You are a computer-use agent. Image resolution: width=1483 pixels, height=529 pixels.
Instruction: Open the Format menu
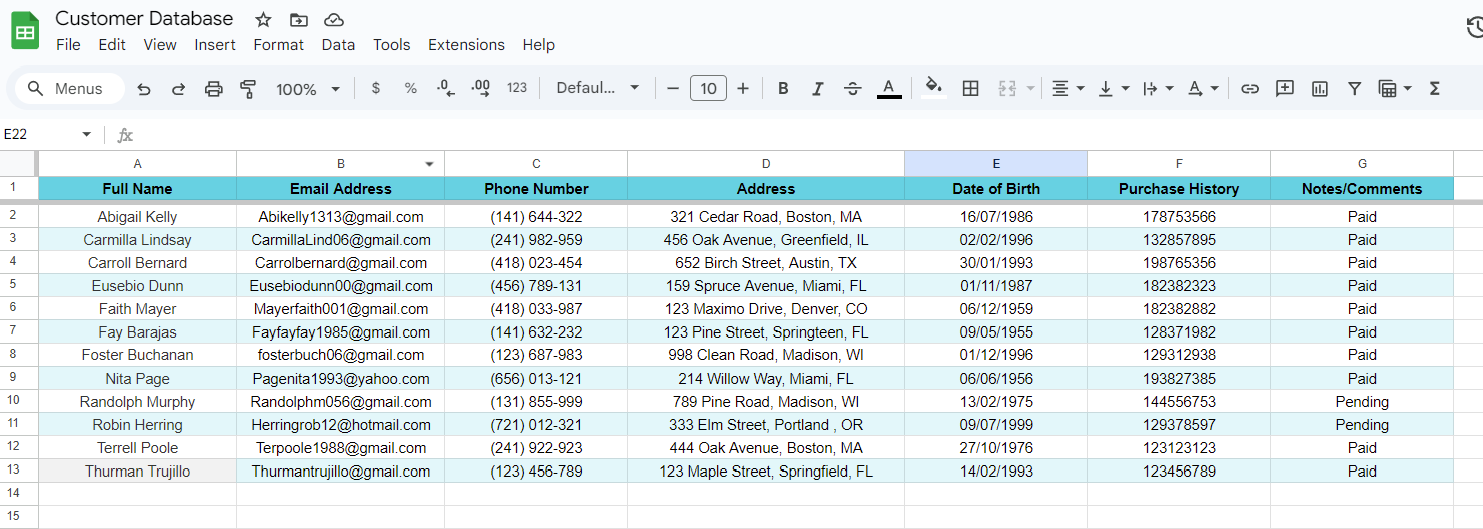[x=278, y=45]
